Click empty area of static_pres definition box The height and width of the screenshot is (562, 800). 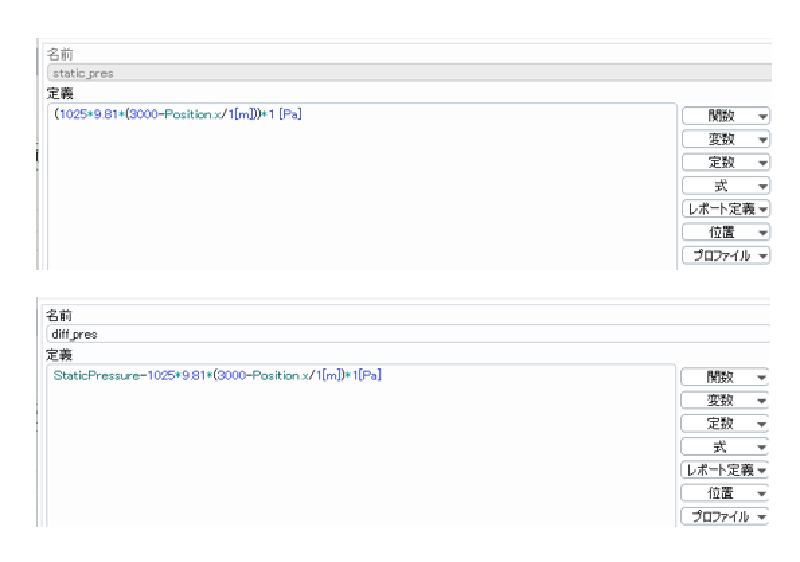360,200
